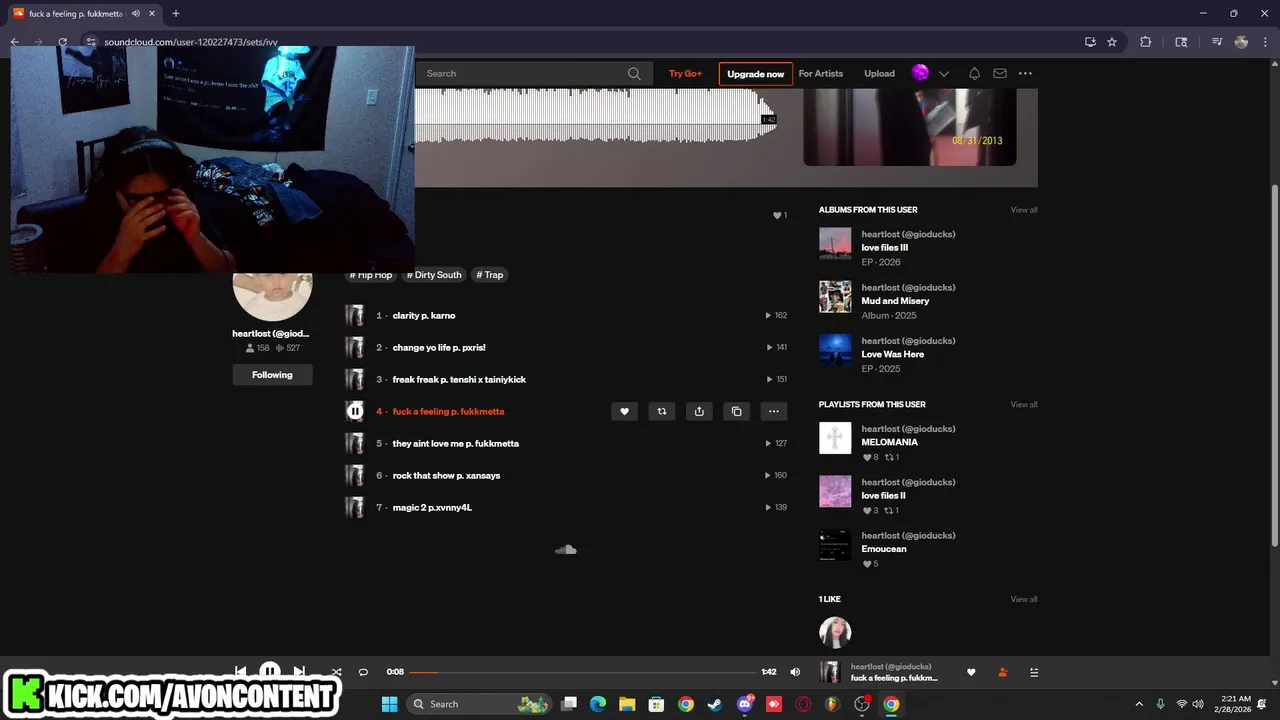Open the More menu on the track 4 row
Screen dimensions: 1280x720
click(773, 411)
